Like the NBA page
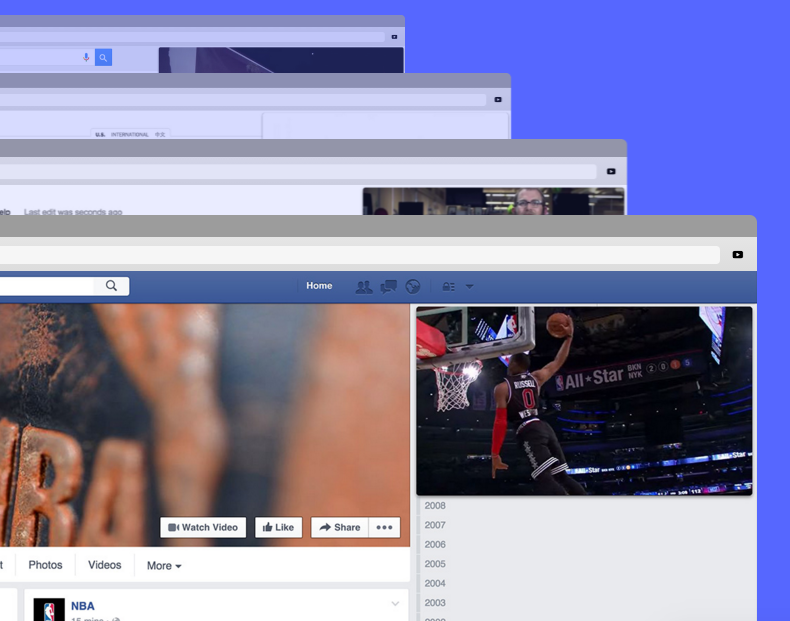Screen dimensions: 790x621 click(x=279, y=527)
